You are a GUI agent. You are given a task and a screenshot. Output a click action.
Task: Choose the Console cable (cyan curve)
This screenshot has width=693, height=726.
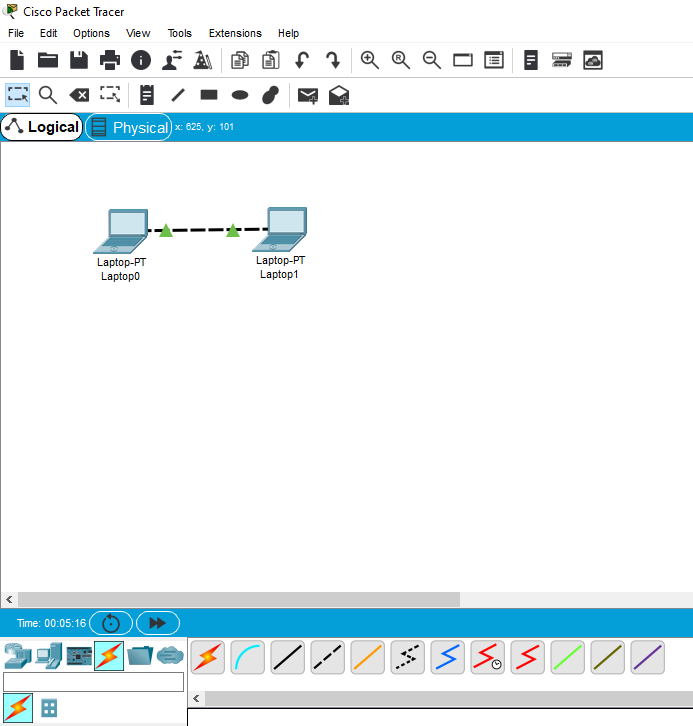[248, 657]
